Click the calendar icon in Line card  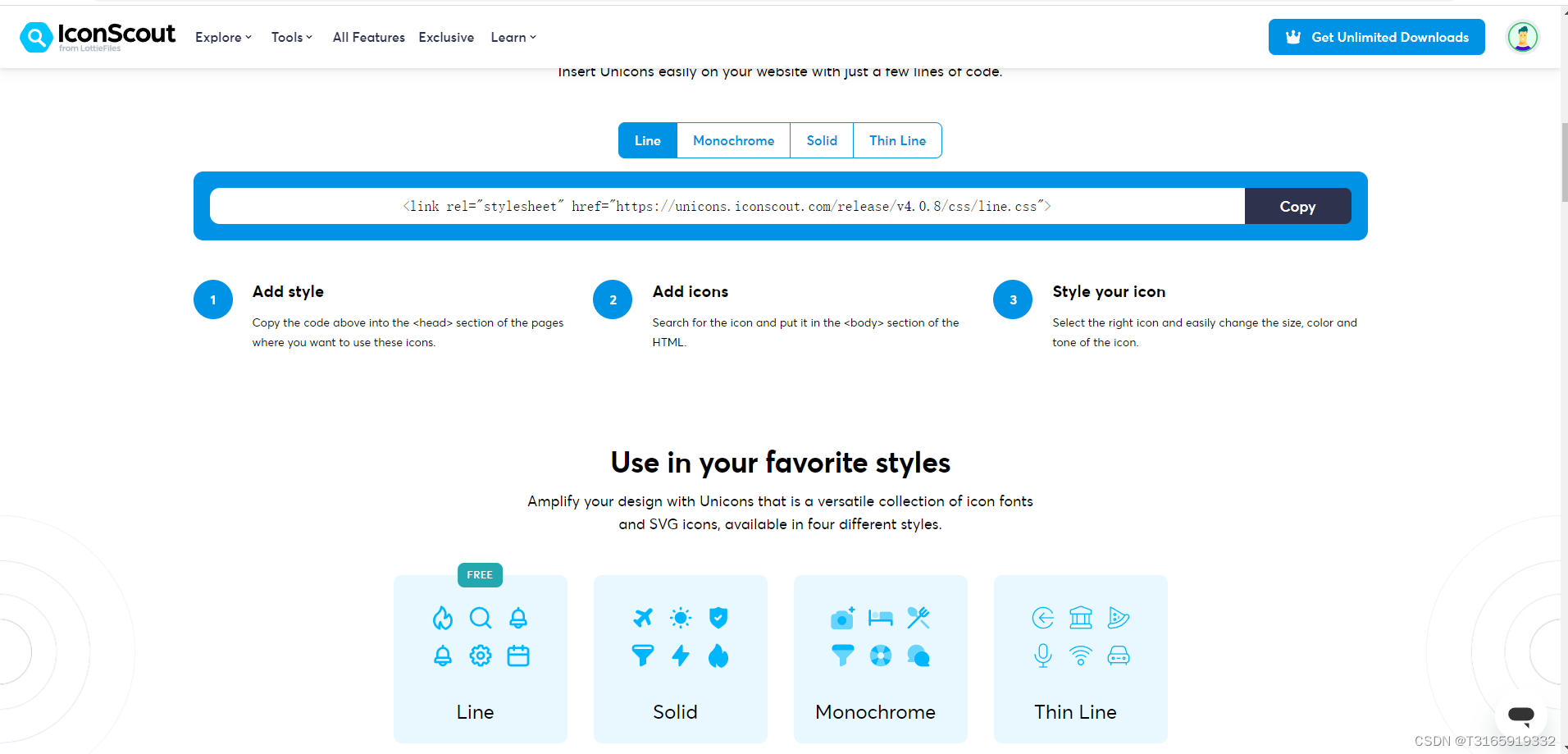tap(518, 656)
